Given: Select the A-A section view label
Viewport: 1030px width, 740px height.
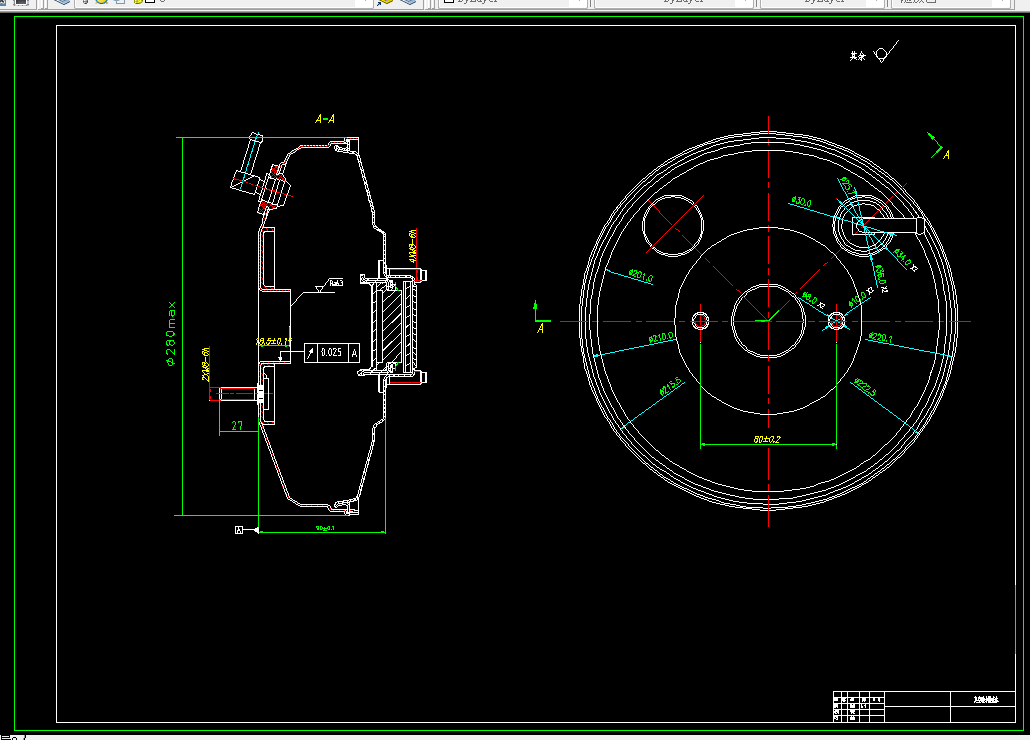Looking at the screenshot, I should tap(325, 119).
